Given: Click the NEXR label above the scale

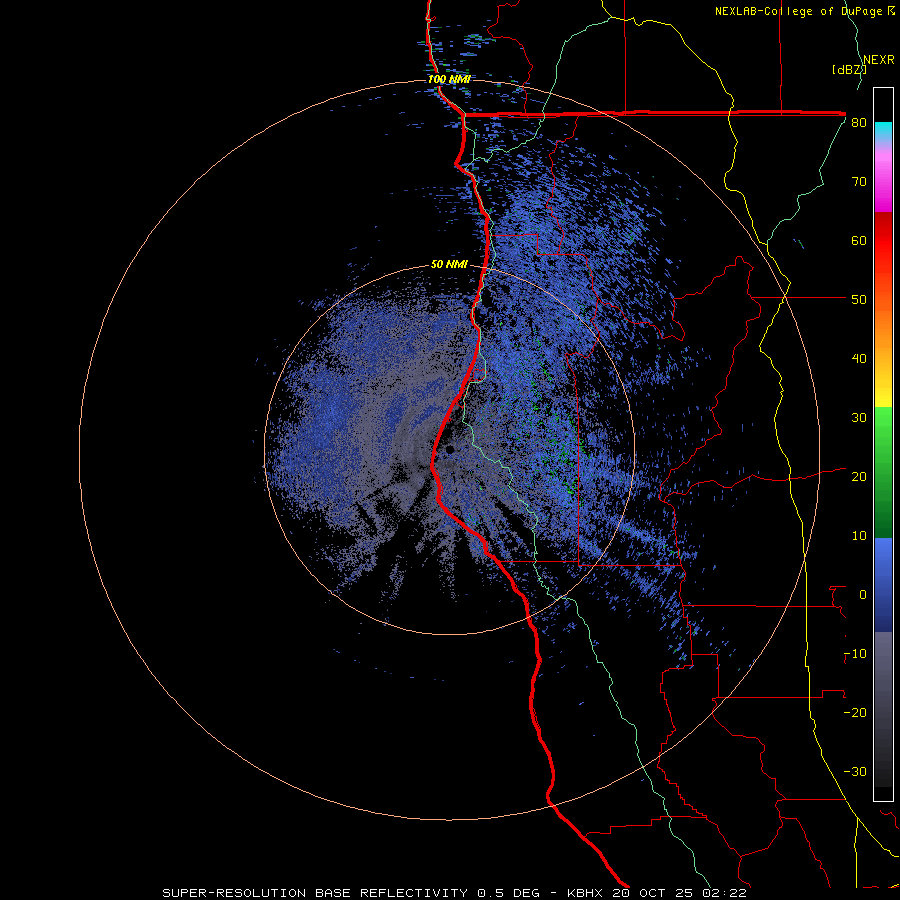Looking at the screenshot, I should [x=879, y=60].
